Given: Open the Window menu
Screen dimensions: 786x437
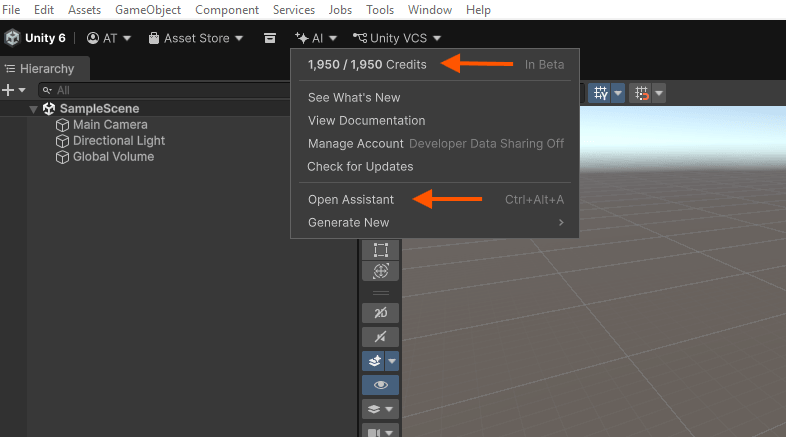Looking at the screenshot, I should (x=430, y=10).
